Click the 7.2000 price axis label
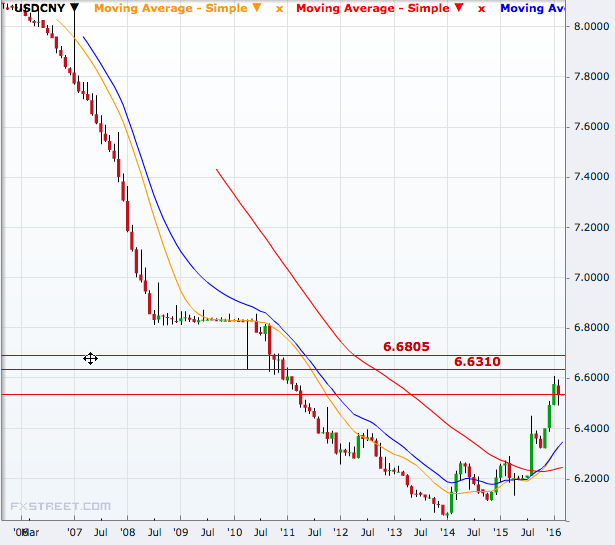Screen dimensions: 615x545 (x=591, y=227)
